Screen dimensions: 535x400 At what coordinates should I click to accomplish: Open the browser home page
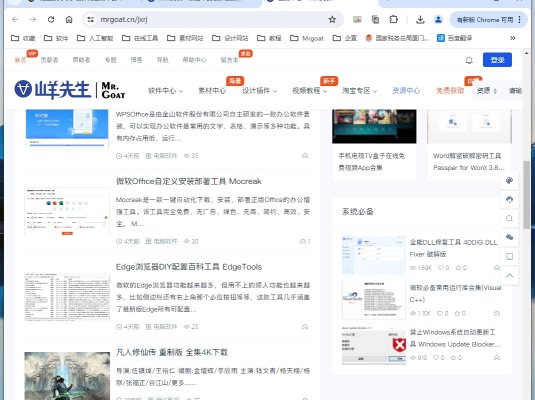tap(69, 19)
